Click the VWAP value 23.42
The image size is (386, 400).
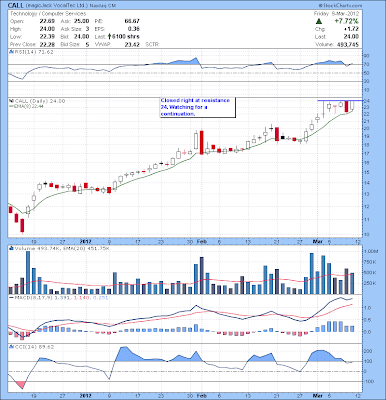tap(132, 44)
